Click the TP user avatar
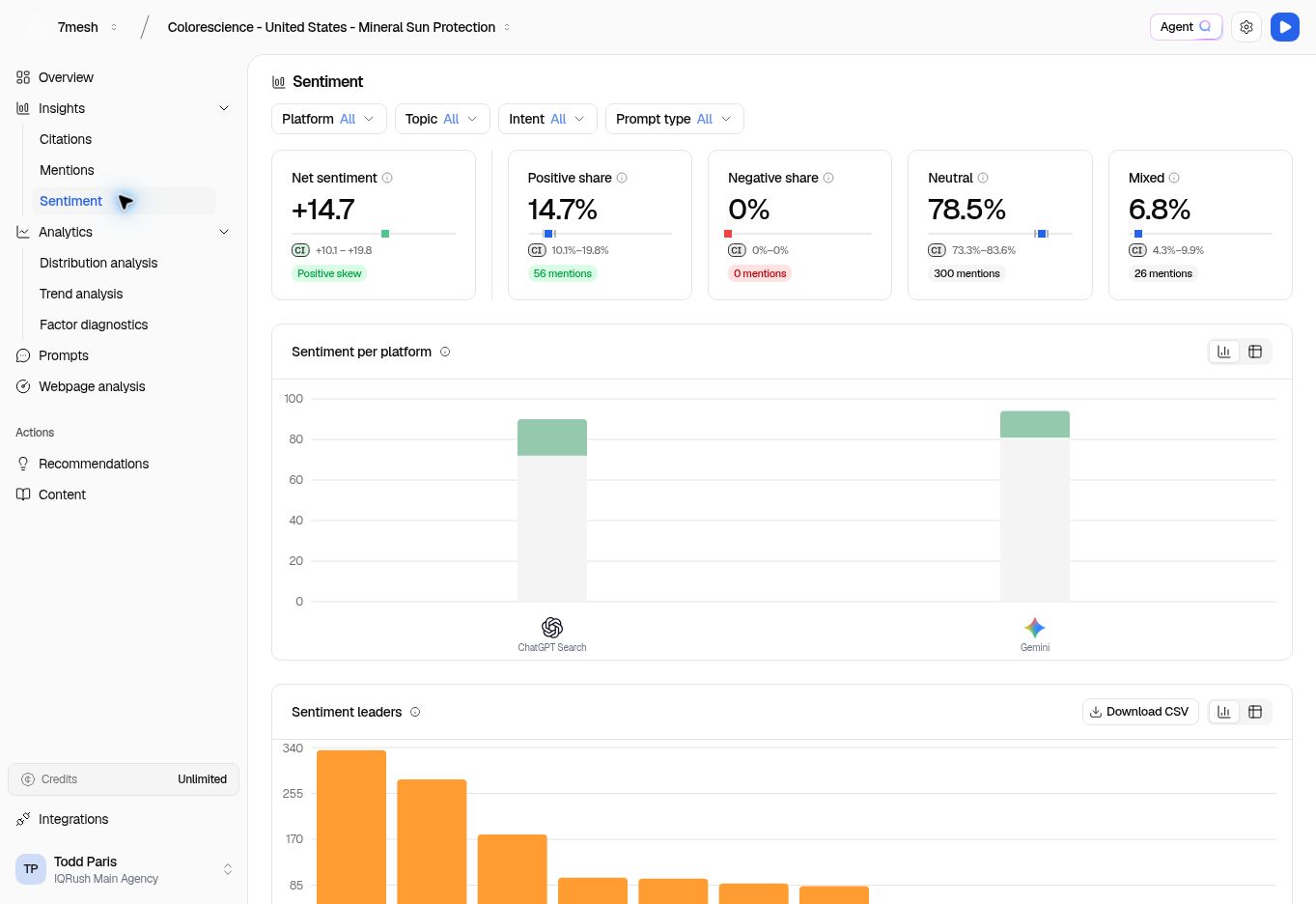 click(31, 869)
